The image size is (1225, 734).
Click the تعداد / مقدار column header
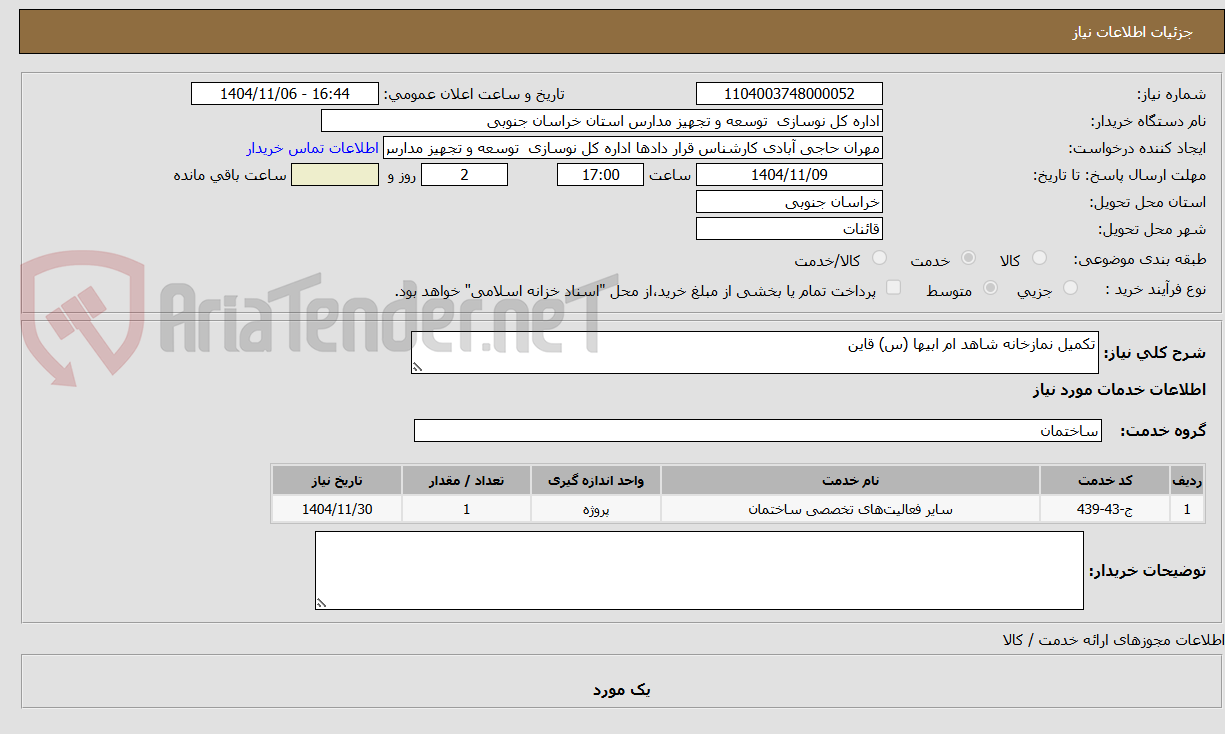(x=466, y=481)
